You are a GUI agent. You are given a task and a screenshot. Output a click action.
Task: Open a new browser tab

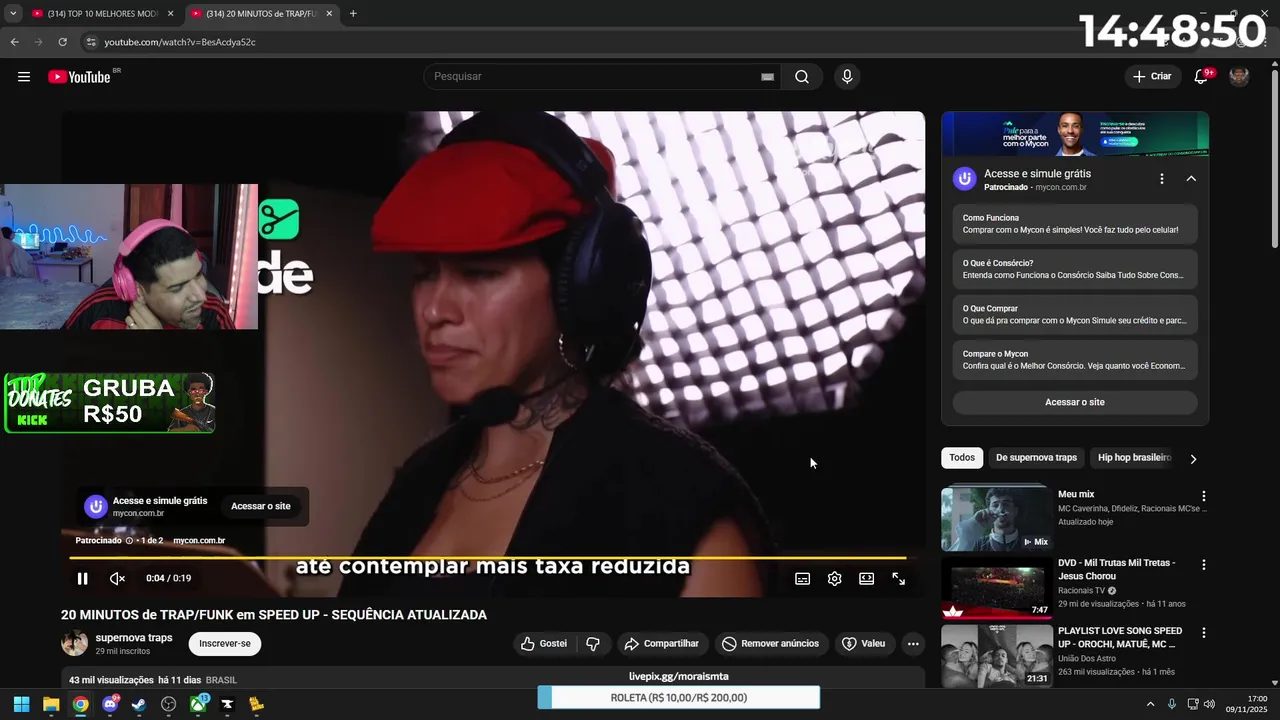tap(353, 14)
